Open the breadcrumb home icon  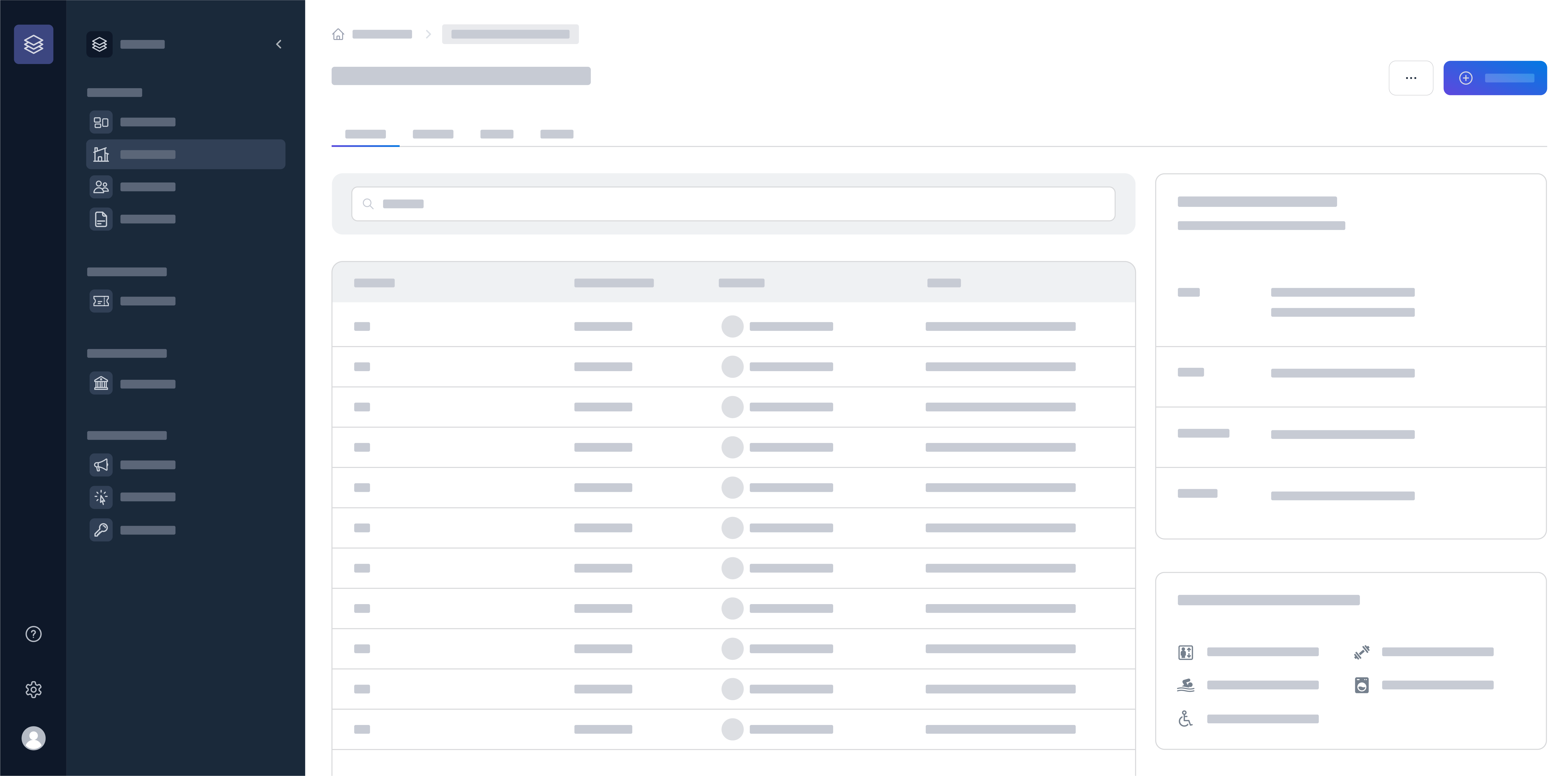point(338,34)
